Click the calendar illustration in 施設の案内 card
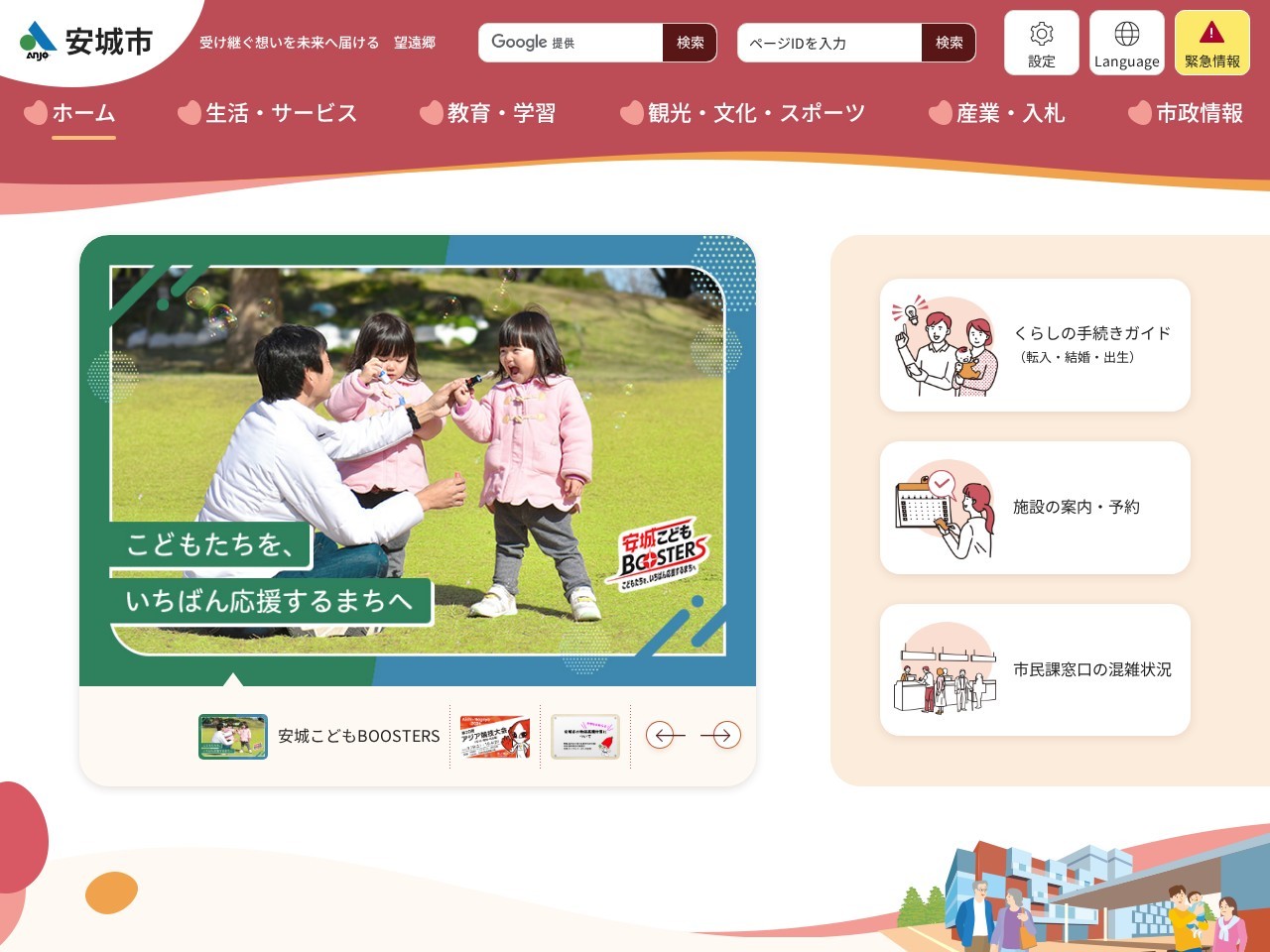 945,508
